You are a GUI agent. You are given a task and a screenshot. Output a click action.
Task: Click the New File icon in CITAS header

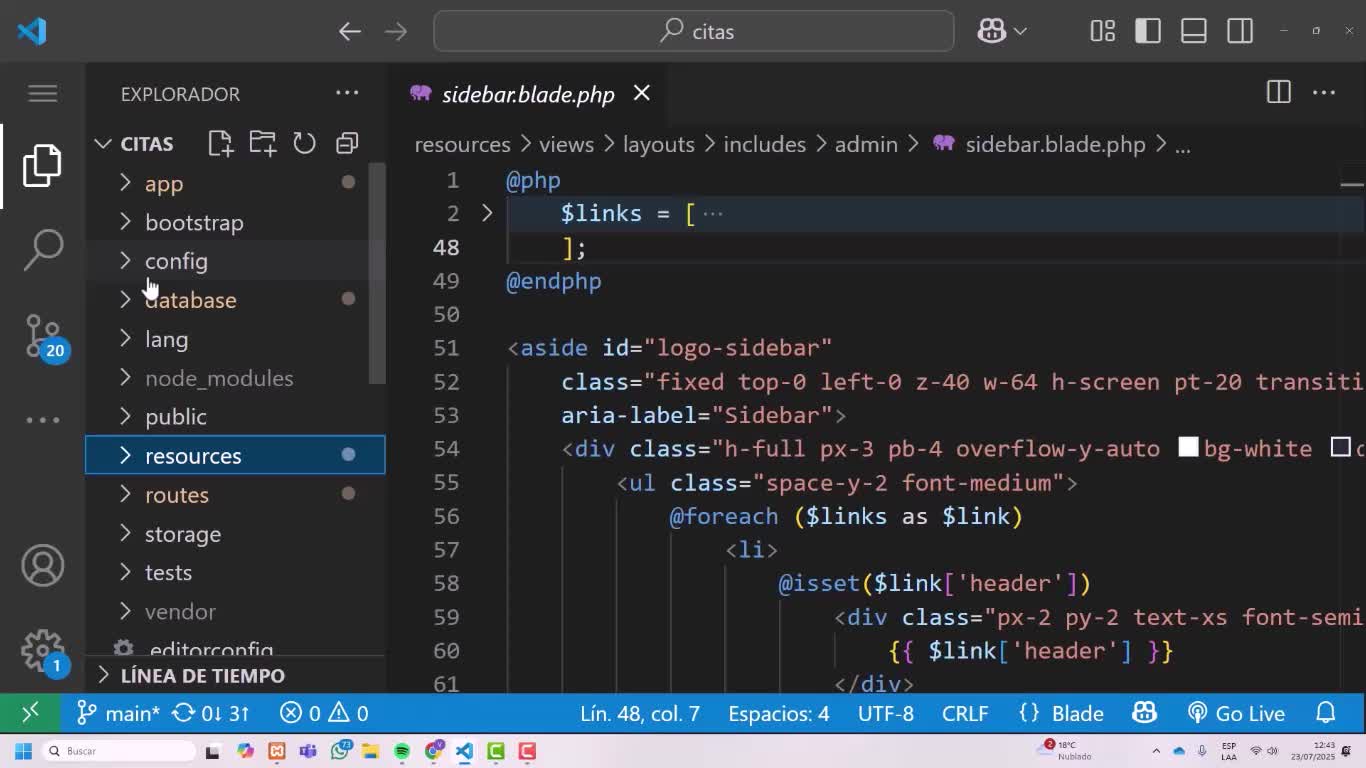pos(220,143)
